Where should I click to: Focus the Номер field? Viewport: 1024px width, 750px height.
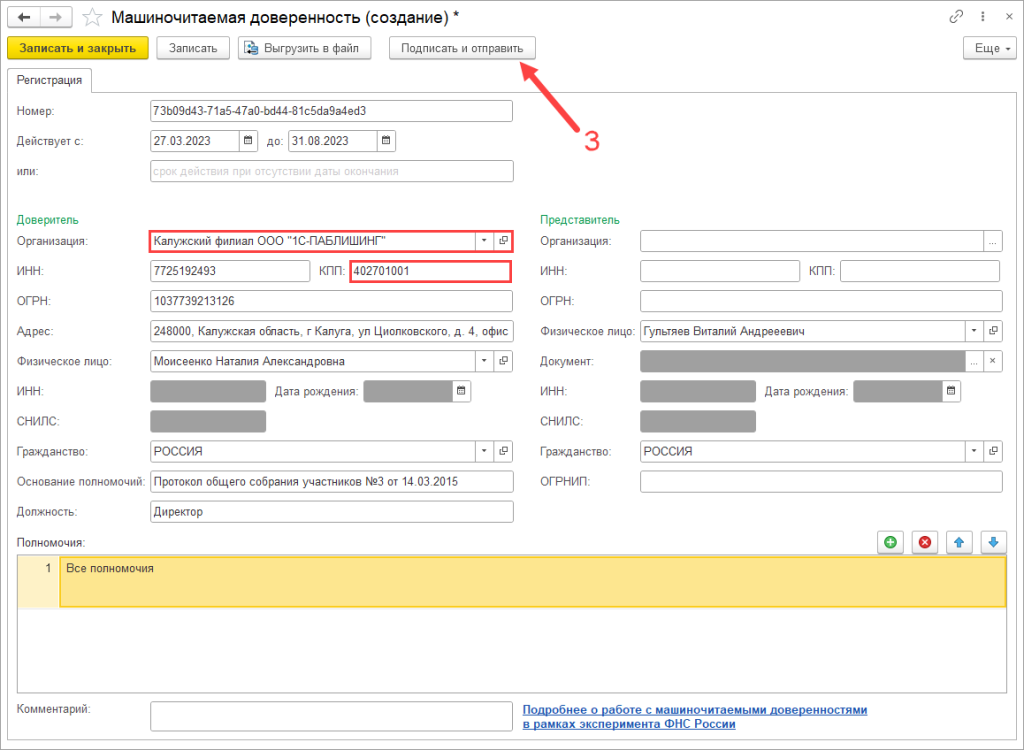331,111
